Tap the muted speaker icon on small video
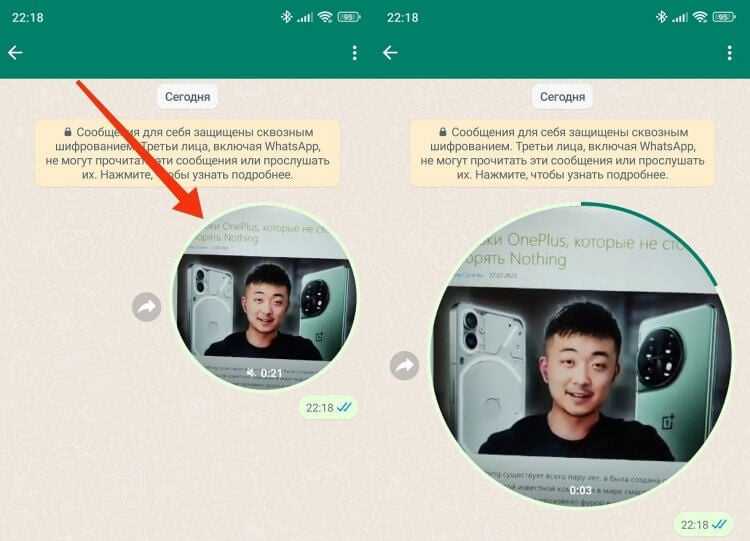This screenshot has width=750, height=541. click(251, 372)
